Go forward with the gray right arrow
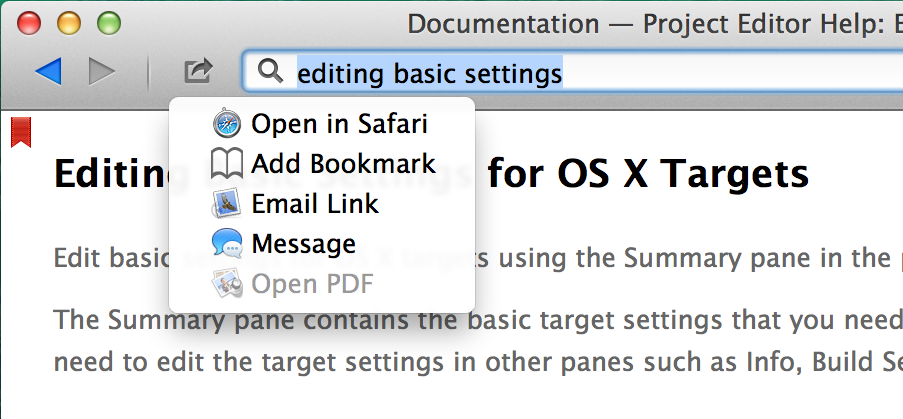The width and height of the screenshot is (903, 419). tap(102, 72)
